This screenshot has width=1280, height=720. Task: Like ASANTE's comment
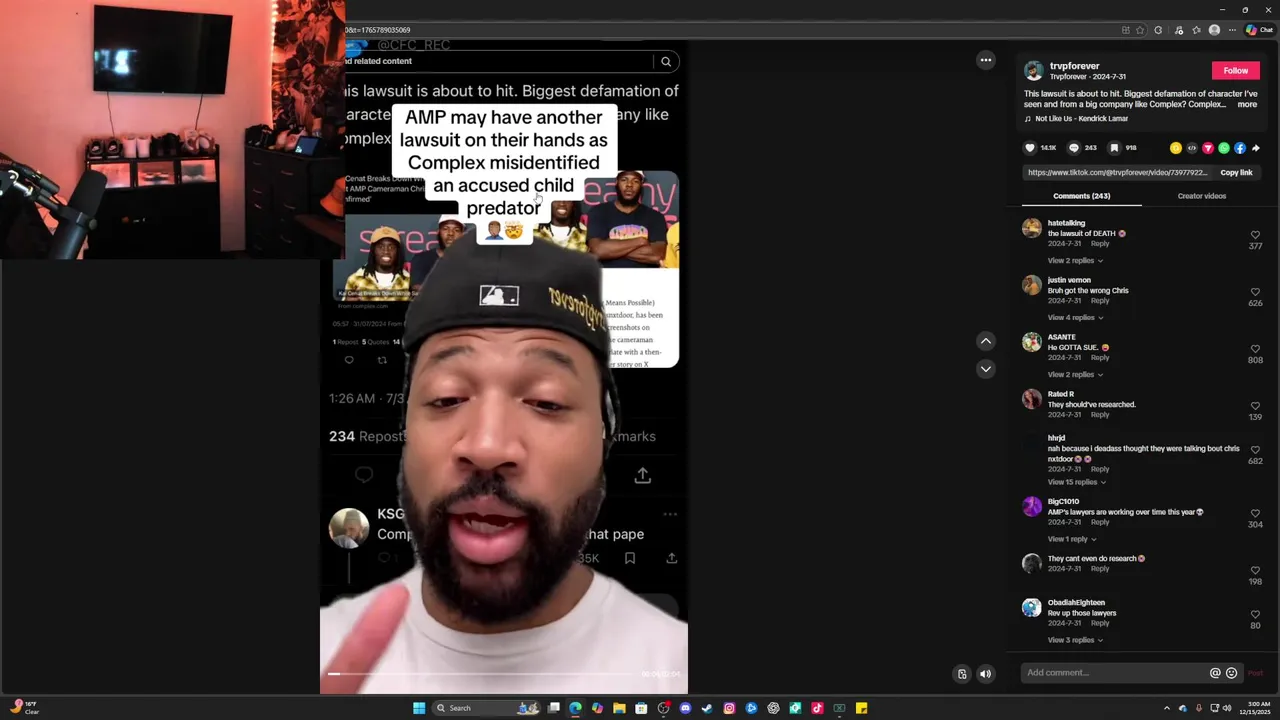point(1255,349)
